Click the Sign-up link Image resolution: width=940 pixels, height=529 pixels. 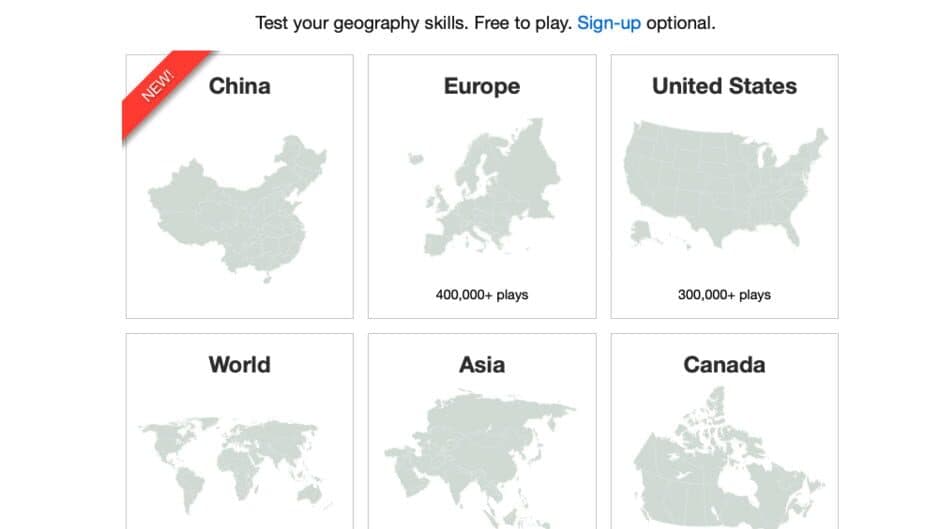tap(609, 23)
